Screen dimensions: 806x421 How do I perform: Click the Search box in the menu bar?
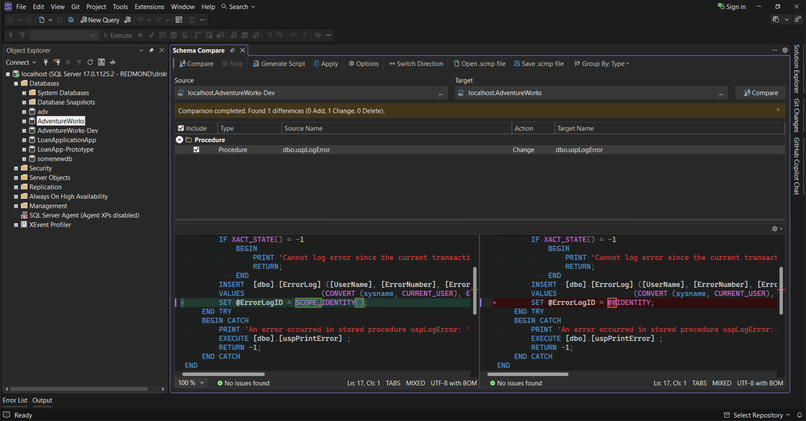point(238,7)
